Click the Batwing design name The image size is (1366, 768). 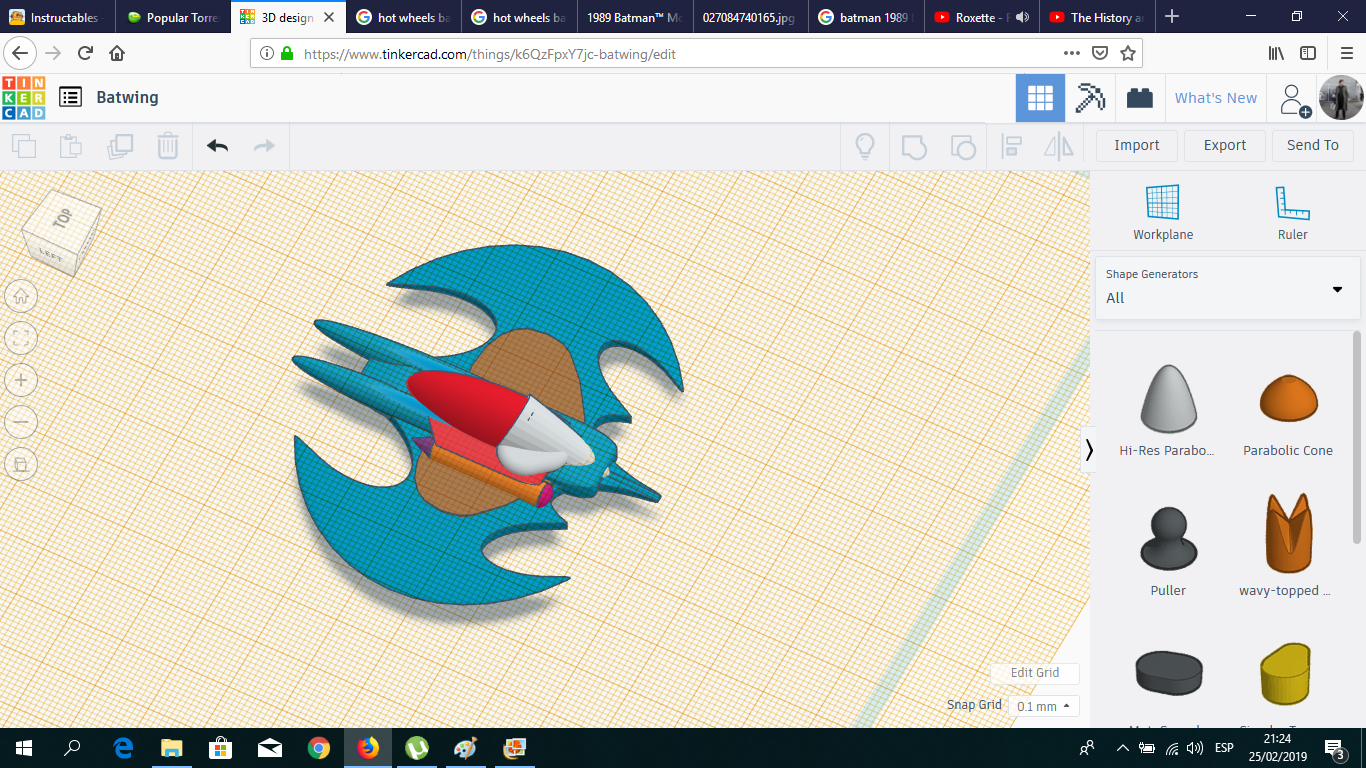[x=127, y=97]
